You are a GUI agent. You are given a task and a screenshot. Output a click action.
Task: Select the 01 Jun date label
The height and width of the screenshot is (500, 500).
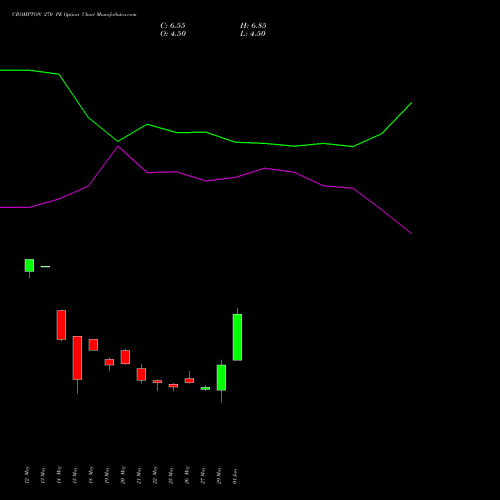[x=235, y=476]
